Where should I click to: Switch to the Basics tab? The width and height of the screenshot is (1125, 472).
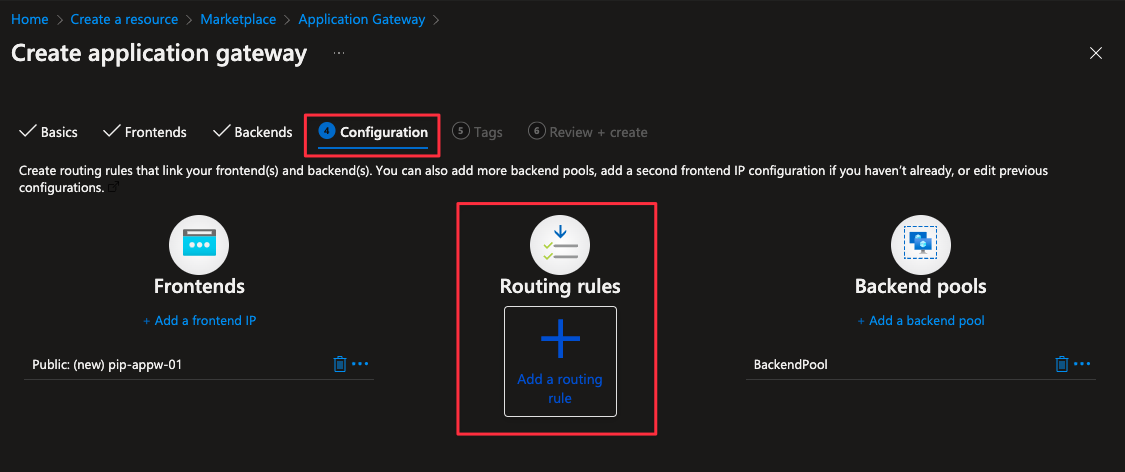click(49, 132)
